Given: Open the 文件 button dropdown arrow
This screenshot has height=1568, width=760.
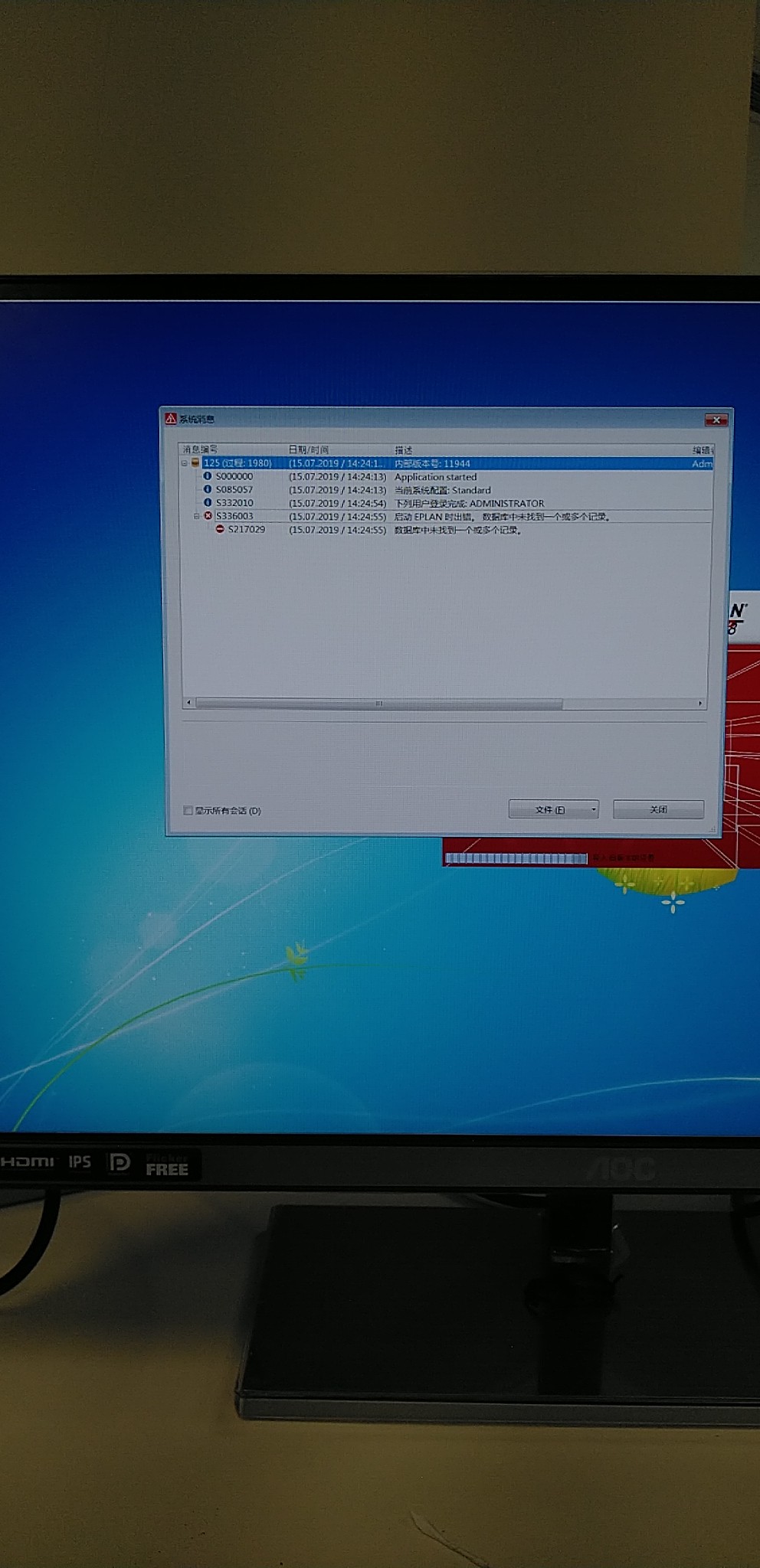Looking at the screenshot, I should coord(593,809).
